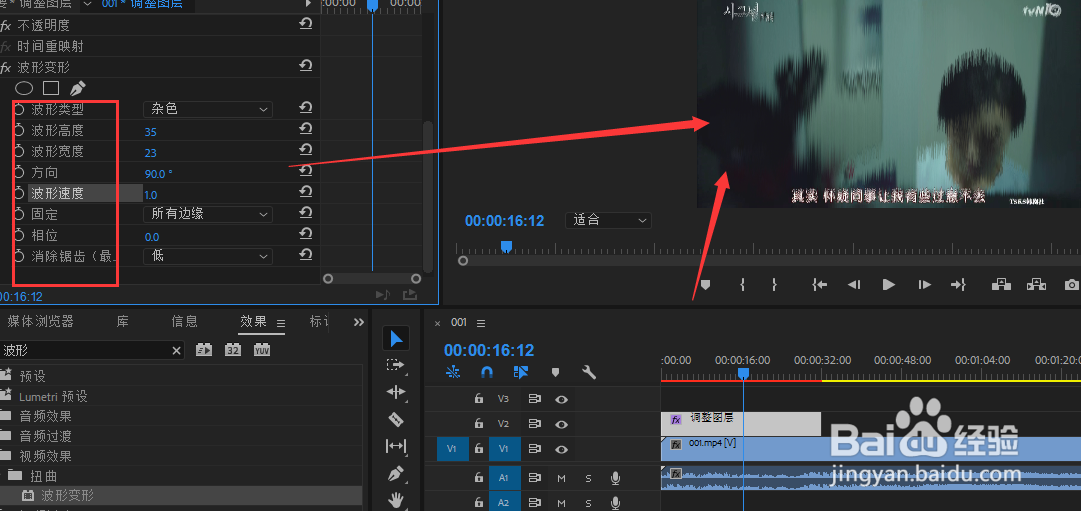1081x511 pixels.
Task: Click the 波形高度 value 35
Action: click(x=151, y=132)
